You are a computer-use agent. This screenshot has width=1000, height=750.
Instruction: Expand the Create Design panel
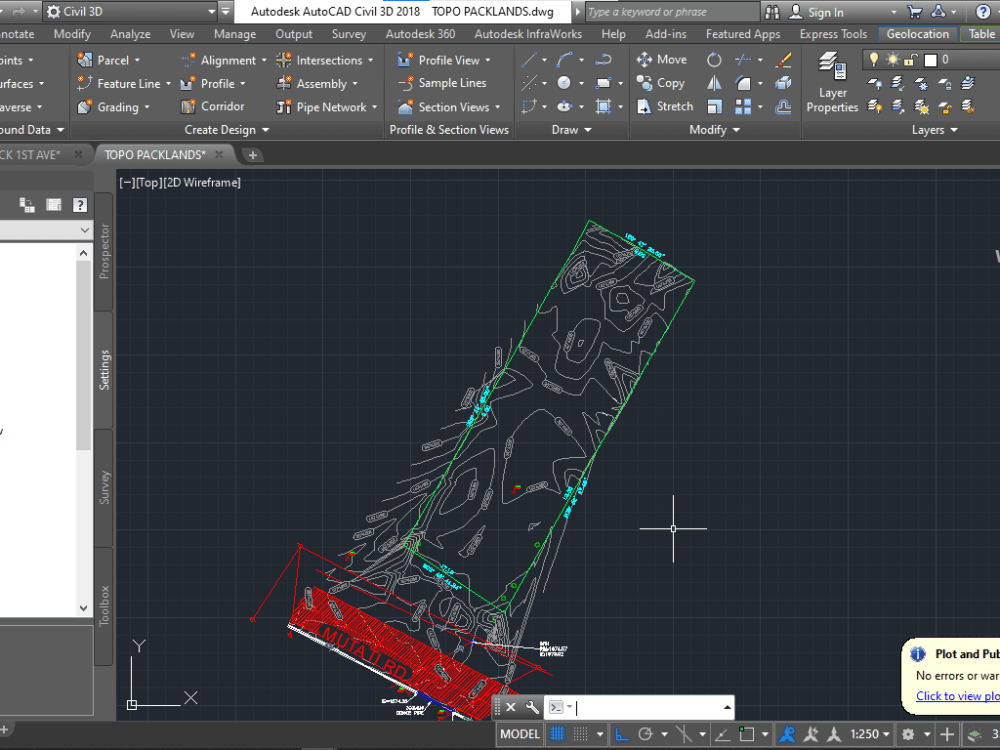pyautogui.click(x=226, y=130)
